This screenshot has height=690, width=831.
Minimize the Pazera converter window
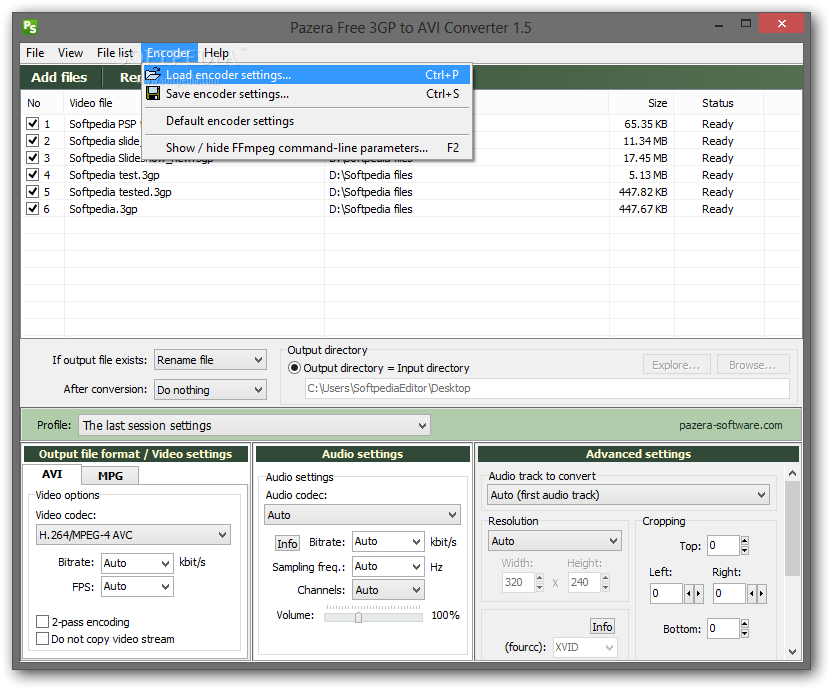tap(719, 24)
